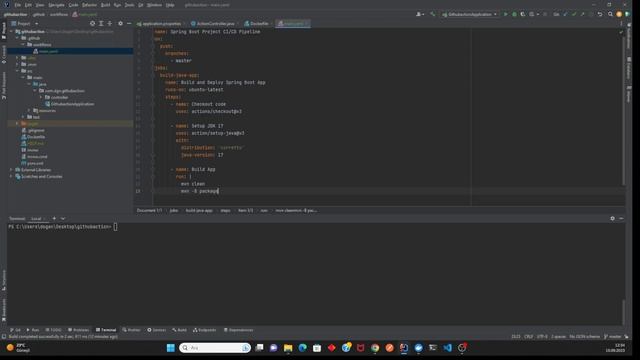640x360 pixels.
Task: Collapse the .github folder in project tree
Action: pyautogui.click(x=18, y=38)
